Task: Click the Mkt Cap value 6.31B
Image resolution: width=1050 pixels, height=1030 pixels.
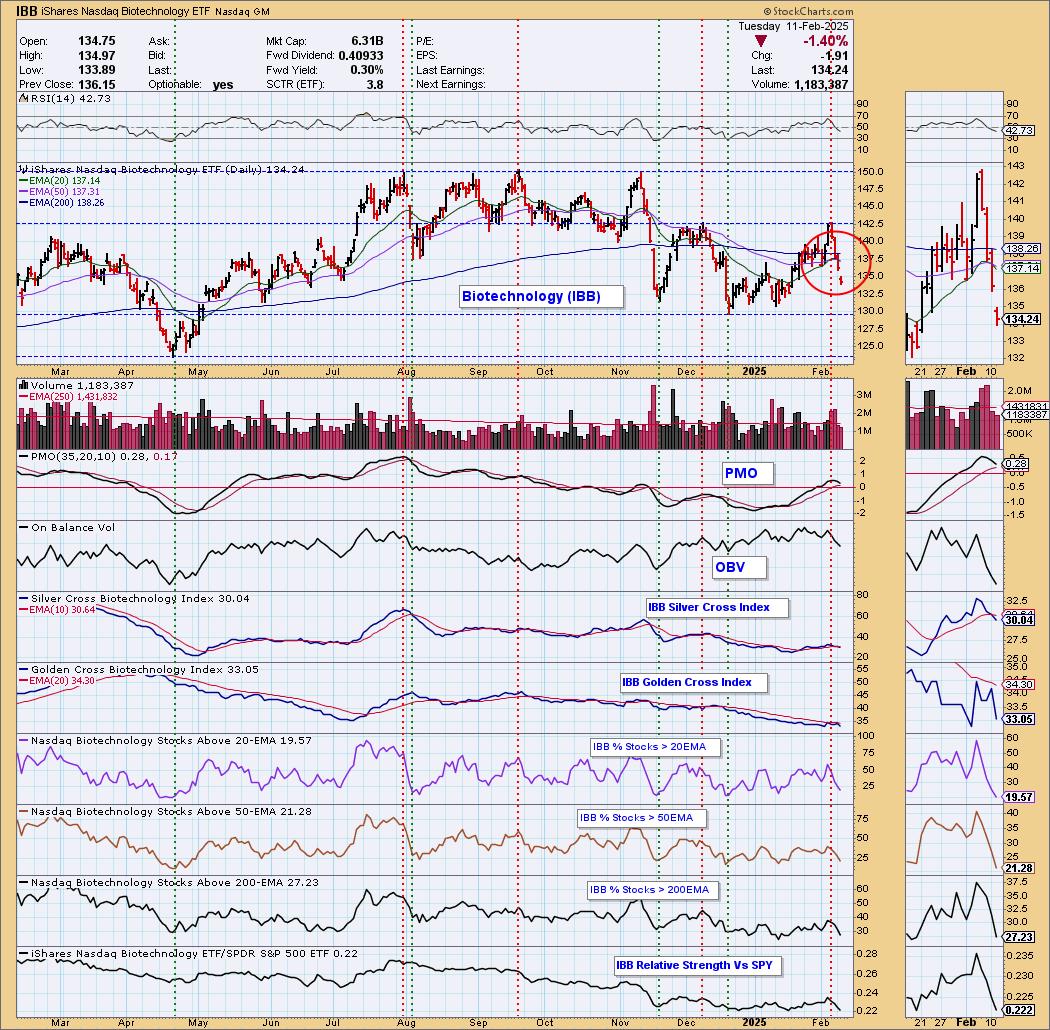Action: coord(367,41)
